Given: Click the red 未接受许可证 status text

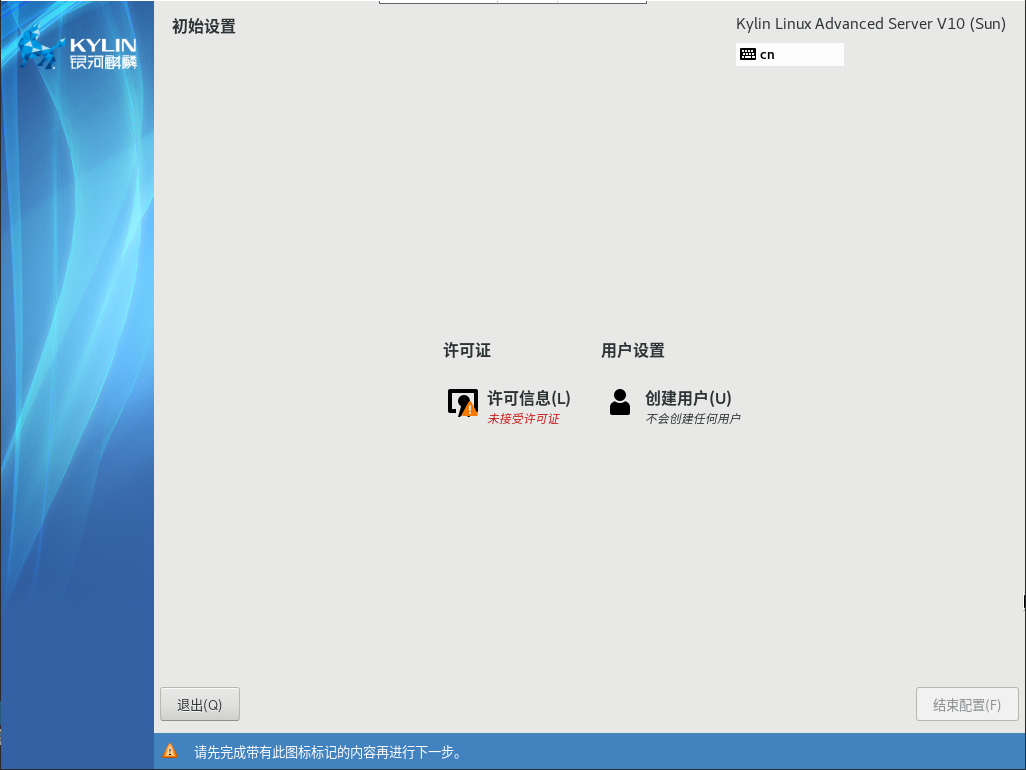Looking at the screenshot, I should 523,419.
